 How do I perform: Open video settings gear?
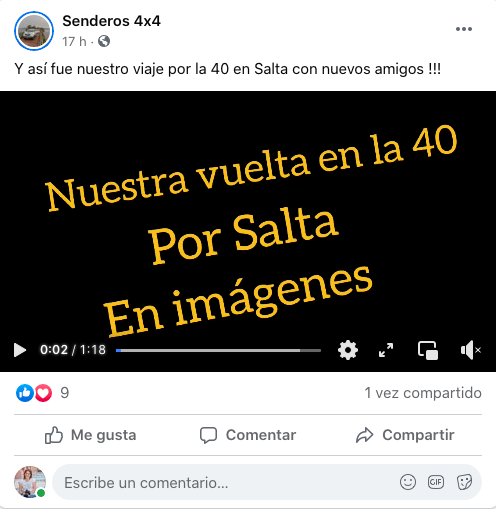coord(348,350)
